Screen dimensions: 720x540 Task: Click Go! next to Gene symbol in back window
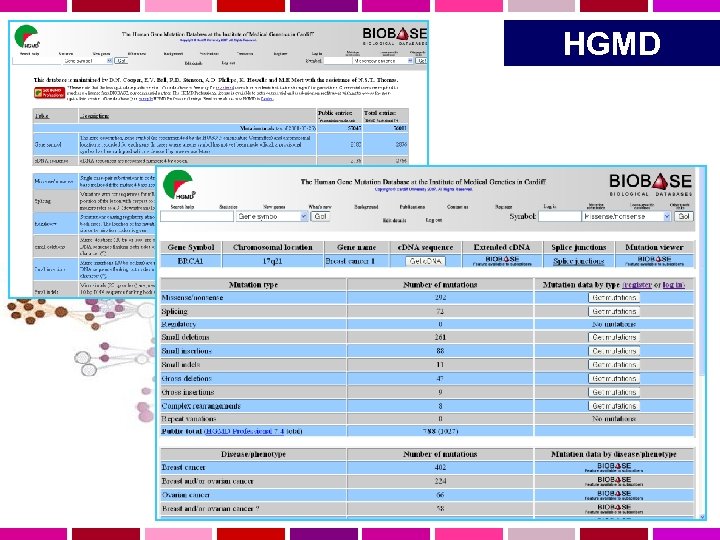pyautogui.click(x=121, y=61)
